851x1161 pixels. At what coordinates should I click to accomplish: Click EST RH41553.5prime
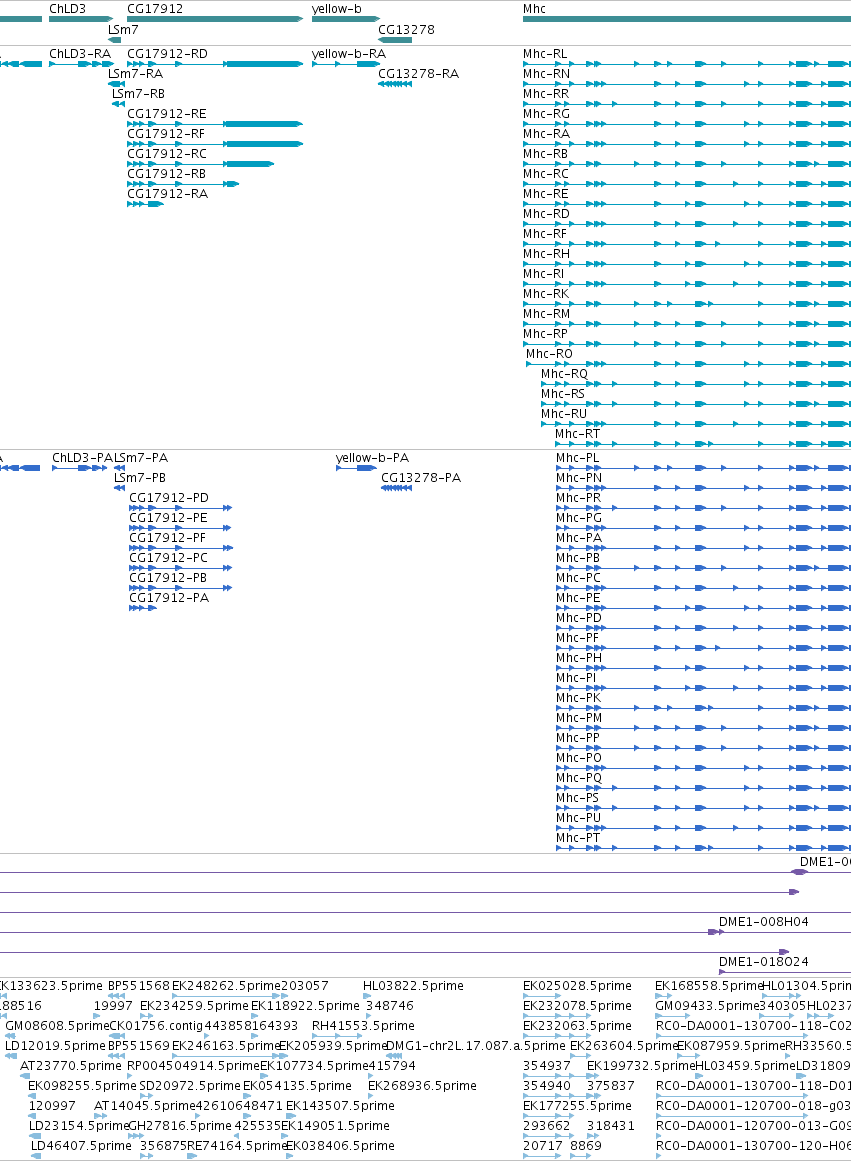tap(363, 1026)
